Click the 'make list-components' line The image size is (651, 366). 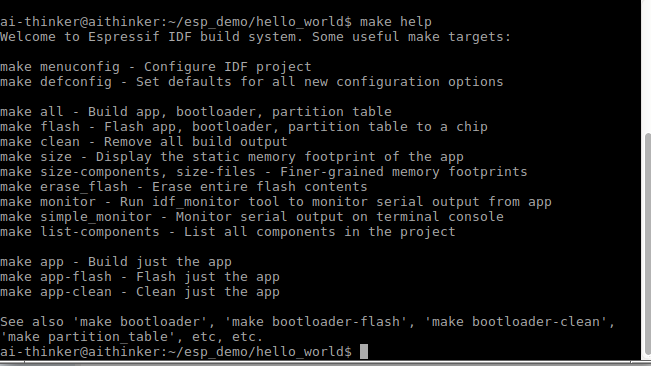228,232
